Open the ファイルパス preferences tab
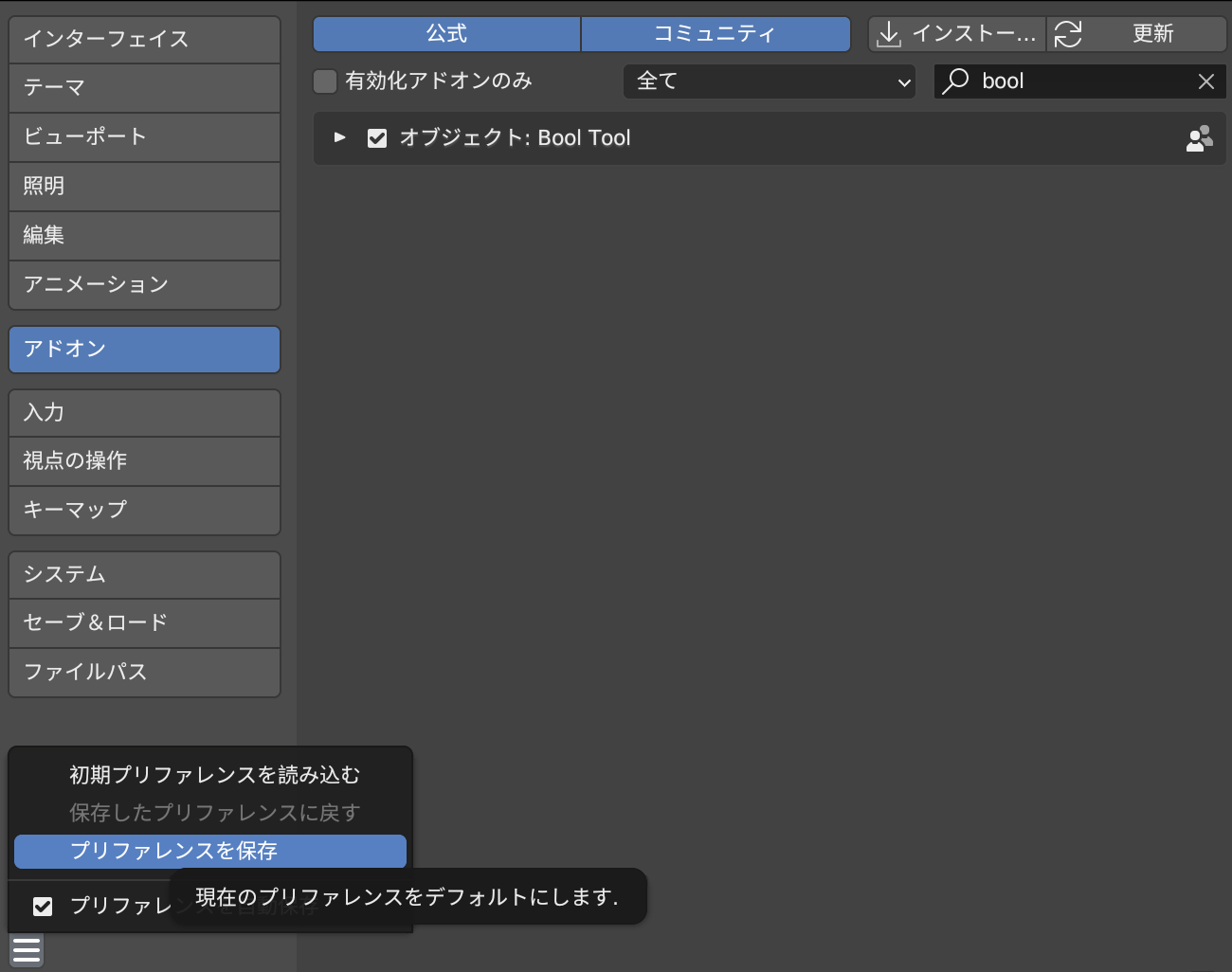 tap(144, 673)
